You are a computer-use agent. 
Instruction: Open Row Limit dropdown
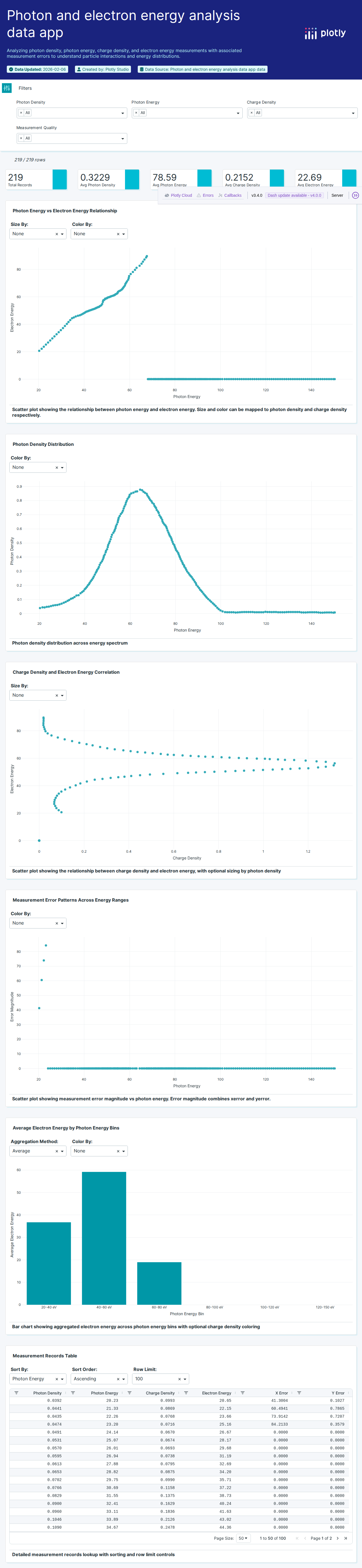[x=185, y=1379]
